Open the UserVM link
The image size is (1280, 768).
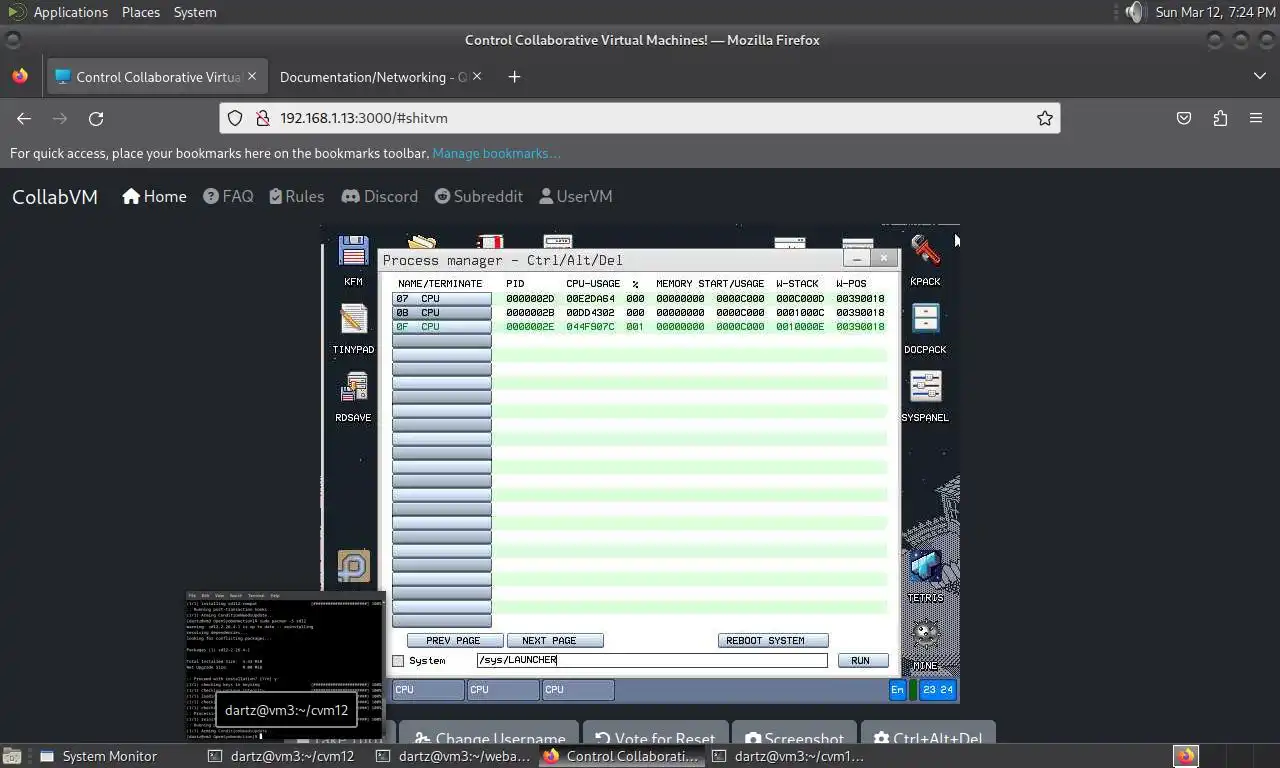(576, 196)
